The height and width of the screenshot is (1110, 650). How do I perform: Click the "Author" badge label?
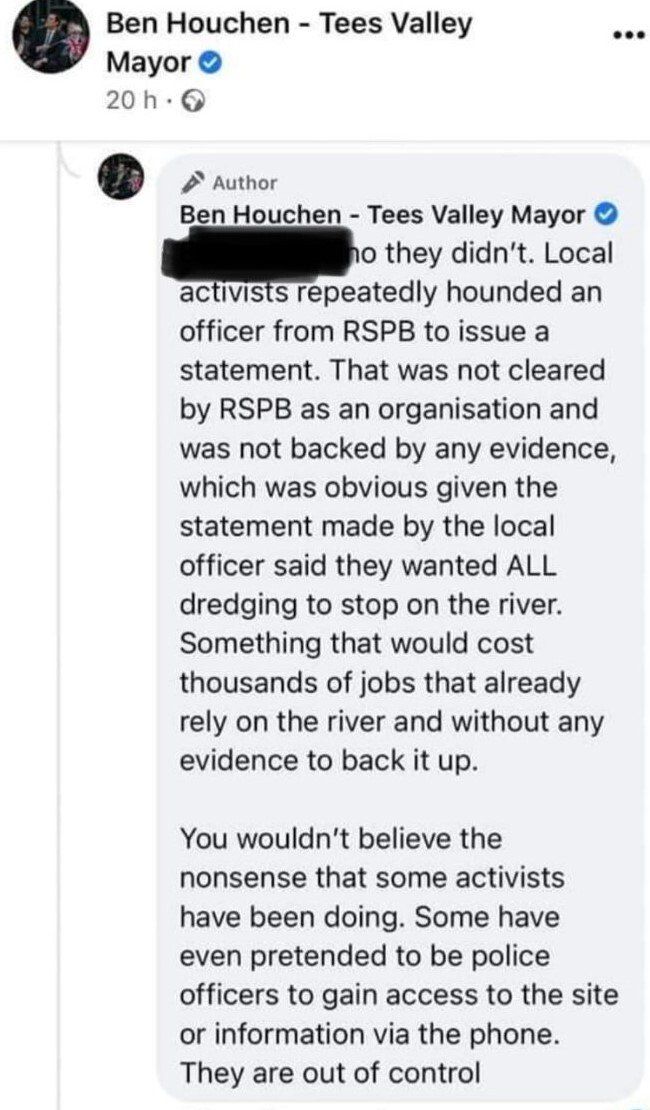[x=245, y=183]
